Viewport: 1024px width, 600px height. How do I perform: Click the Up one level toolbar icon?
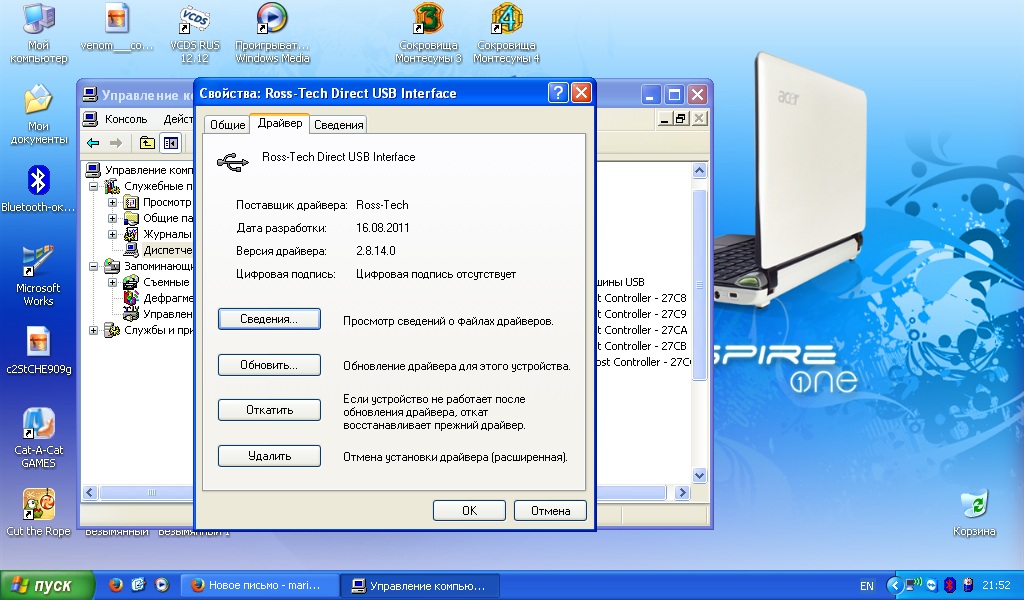(147, 143)
